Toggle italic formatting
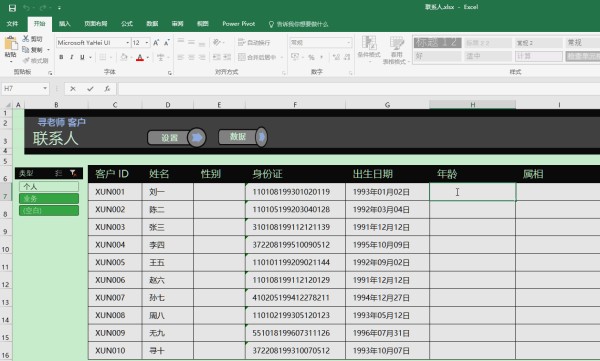 [x=72, y=57]
